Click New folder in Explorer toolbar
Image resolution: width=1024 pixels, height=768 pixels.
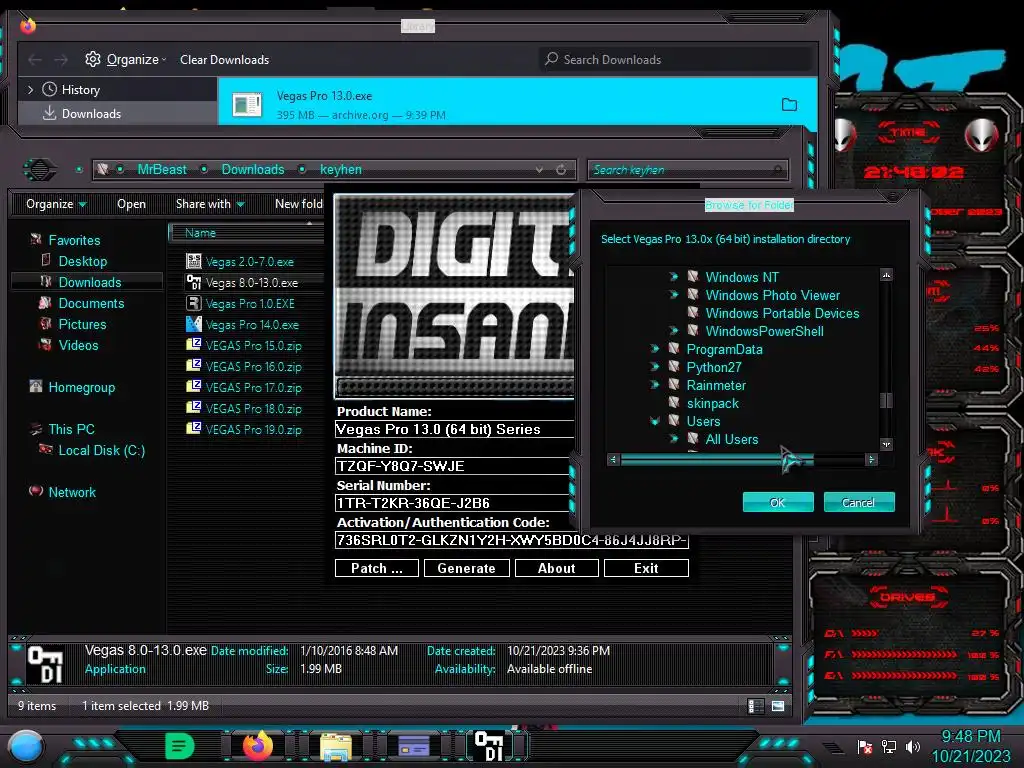point(298,204)
